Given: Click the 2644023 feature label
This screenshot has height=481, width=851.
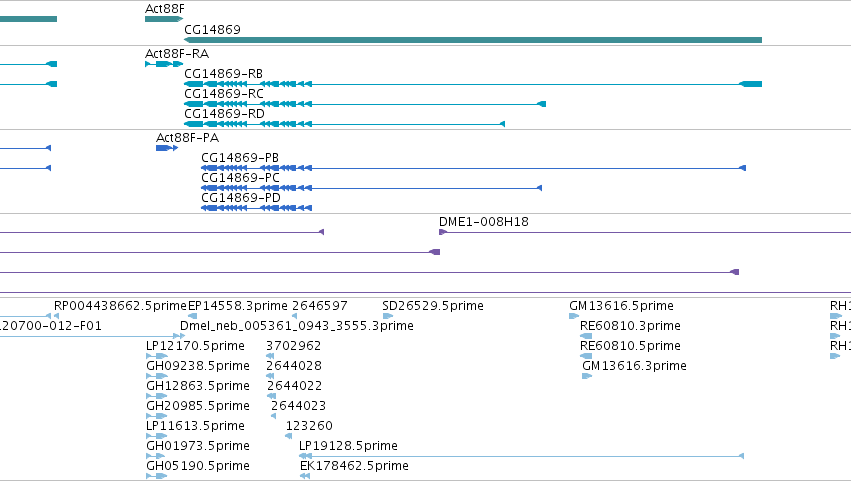Looking at the screenshot, I should [299, 406].
